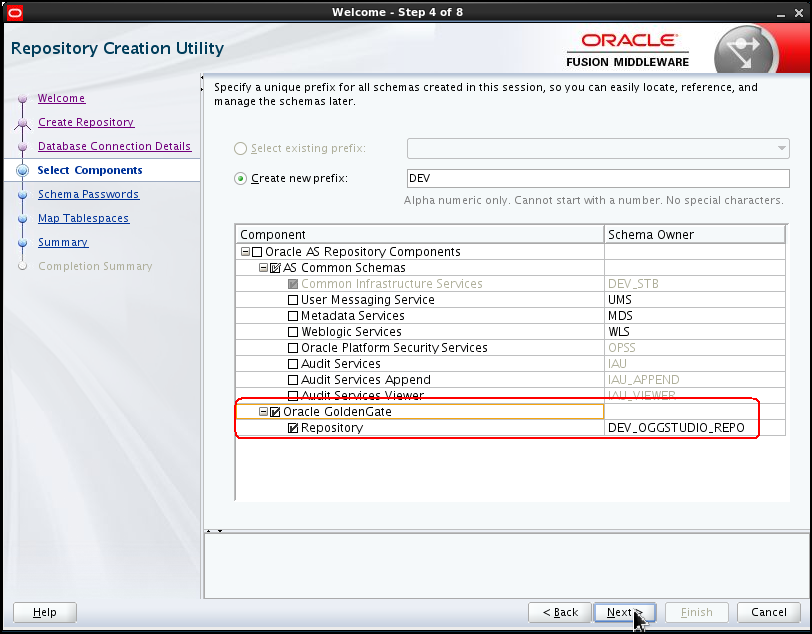The width and height of the screenshot is (812, 634).
Task: Click the Schema Passwords step indicator dot
Action: tap(23, 194)
